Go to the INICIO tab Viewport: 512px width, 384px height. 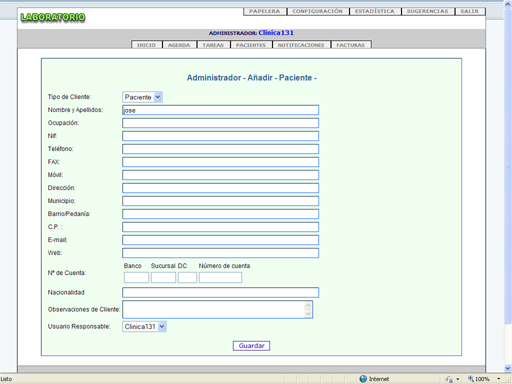click(146, 45)
